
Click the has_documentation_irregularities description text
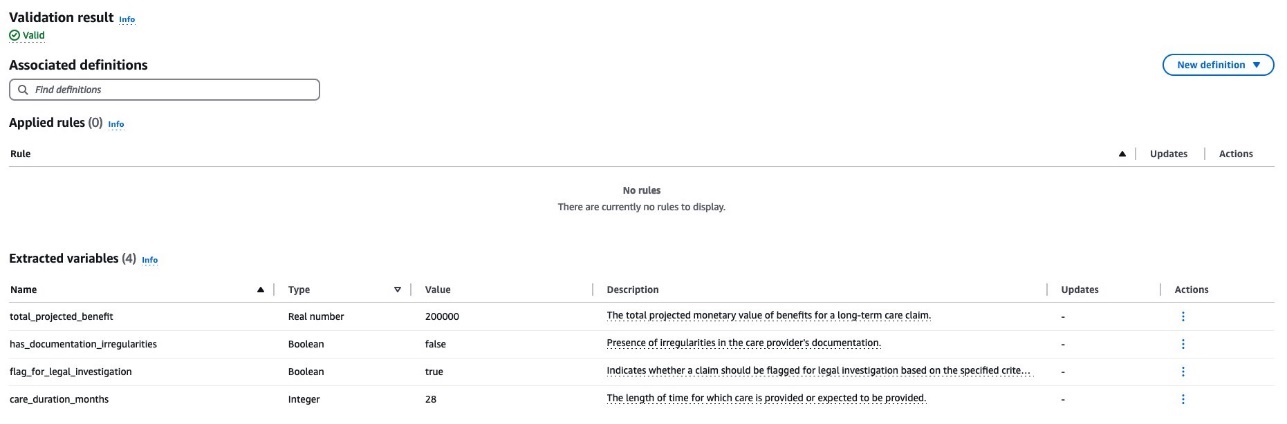coord(743,344)
